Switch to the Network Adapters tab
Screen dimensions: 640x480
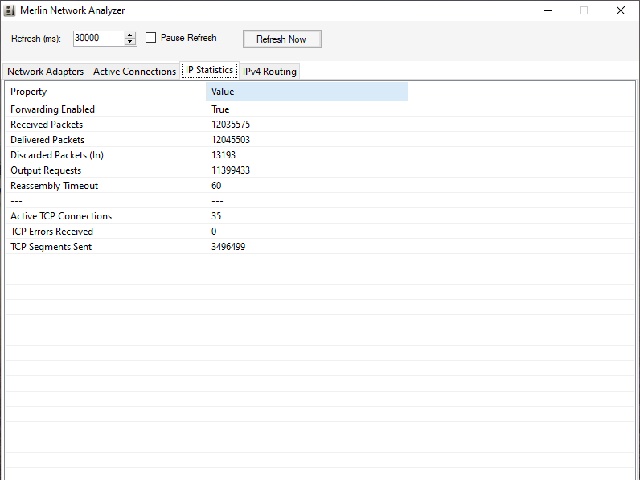(46, 71)
